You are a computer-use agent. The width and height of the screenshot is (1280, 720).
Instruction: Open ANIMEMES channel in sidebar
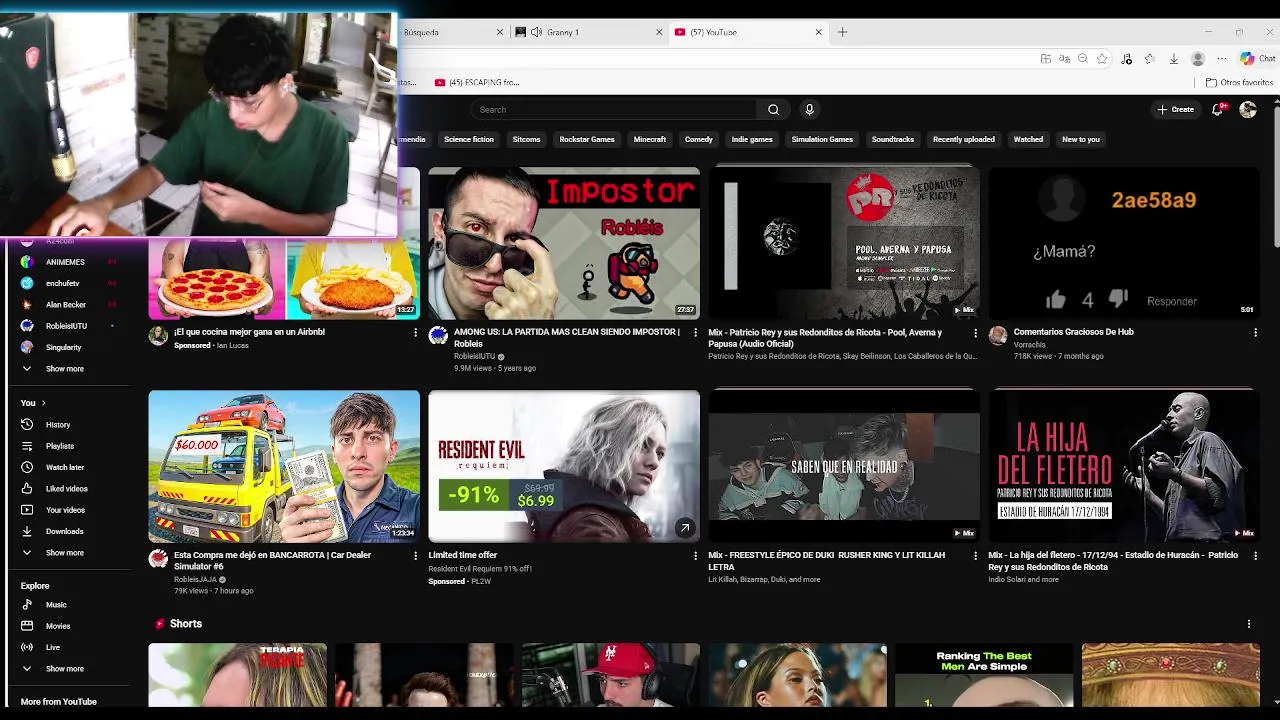66,262
